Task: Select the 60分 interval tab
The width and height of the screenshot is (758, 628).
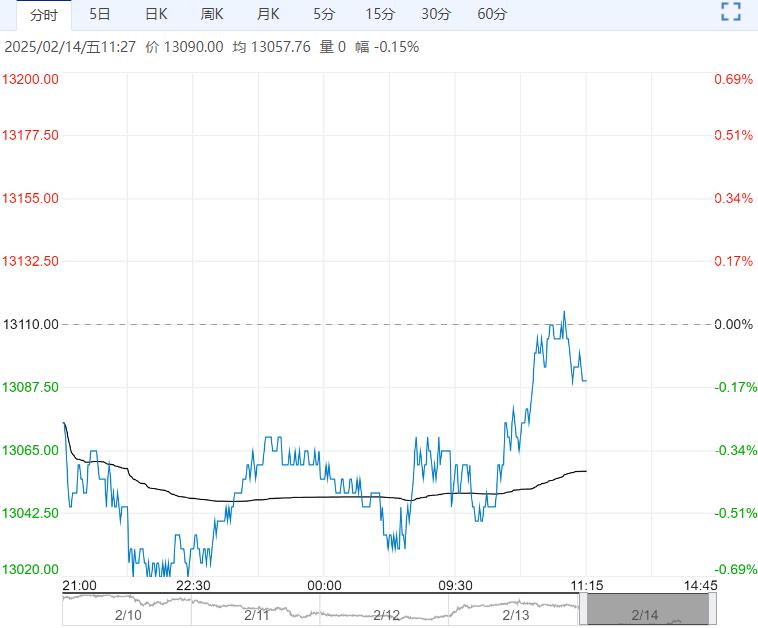Action: (x=492, y=14)
